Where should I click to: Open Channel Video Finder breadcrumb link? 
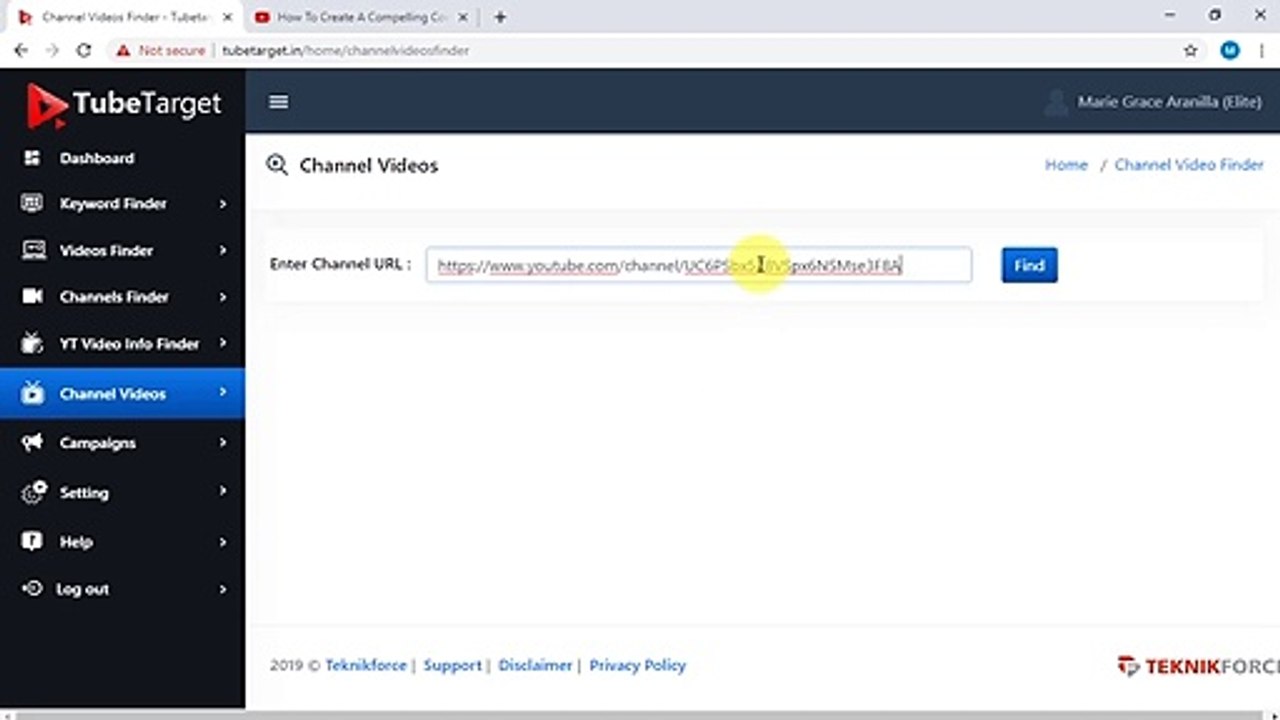[1189, 165]
